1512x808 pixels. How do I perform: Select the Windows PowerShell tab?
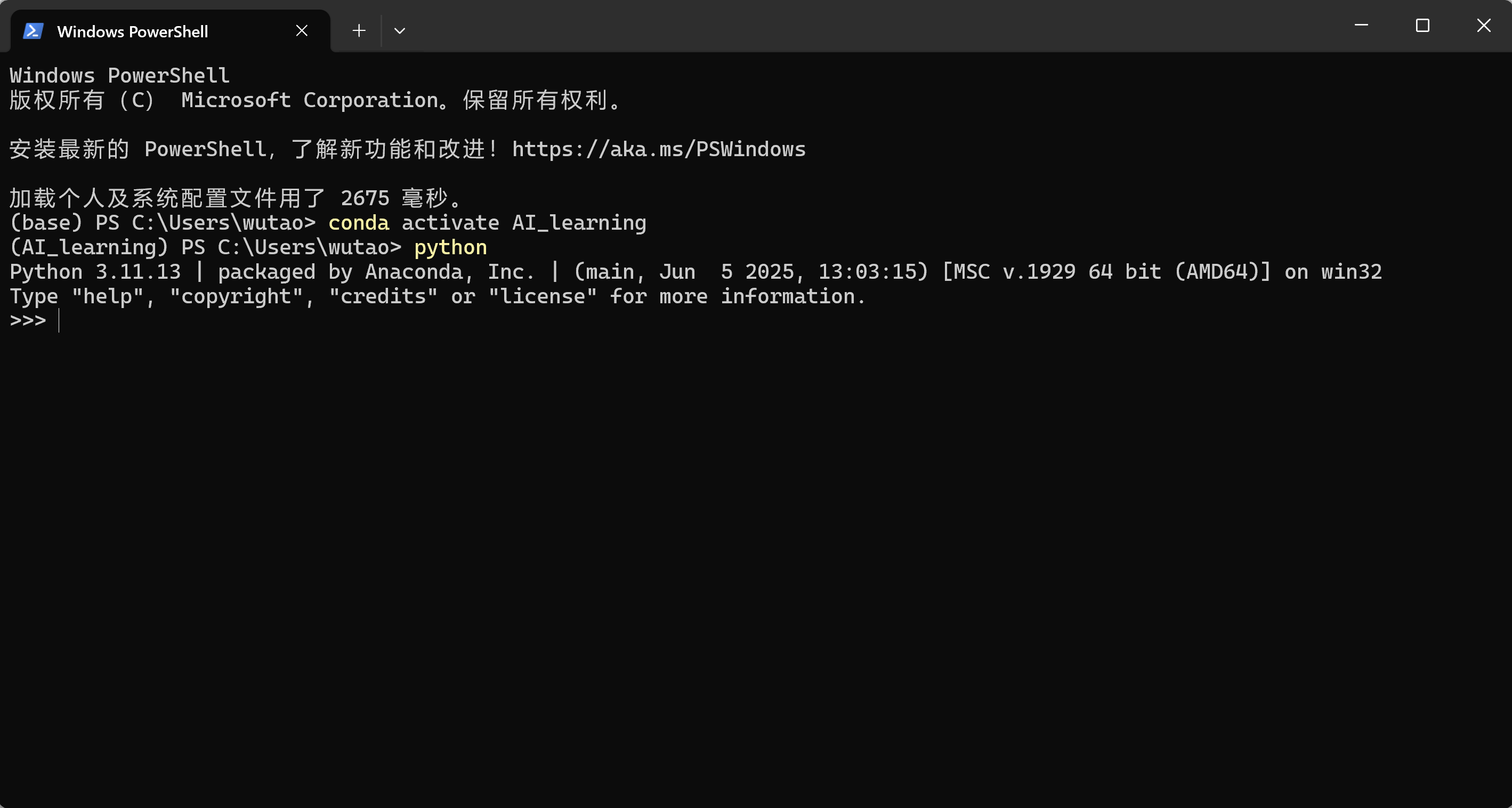(133, 31)
